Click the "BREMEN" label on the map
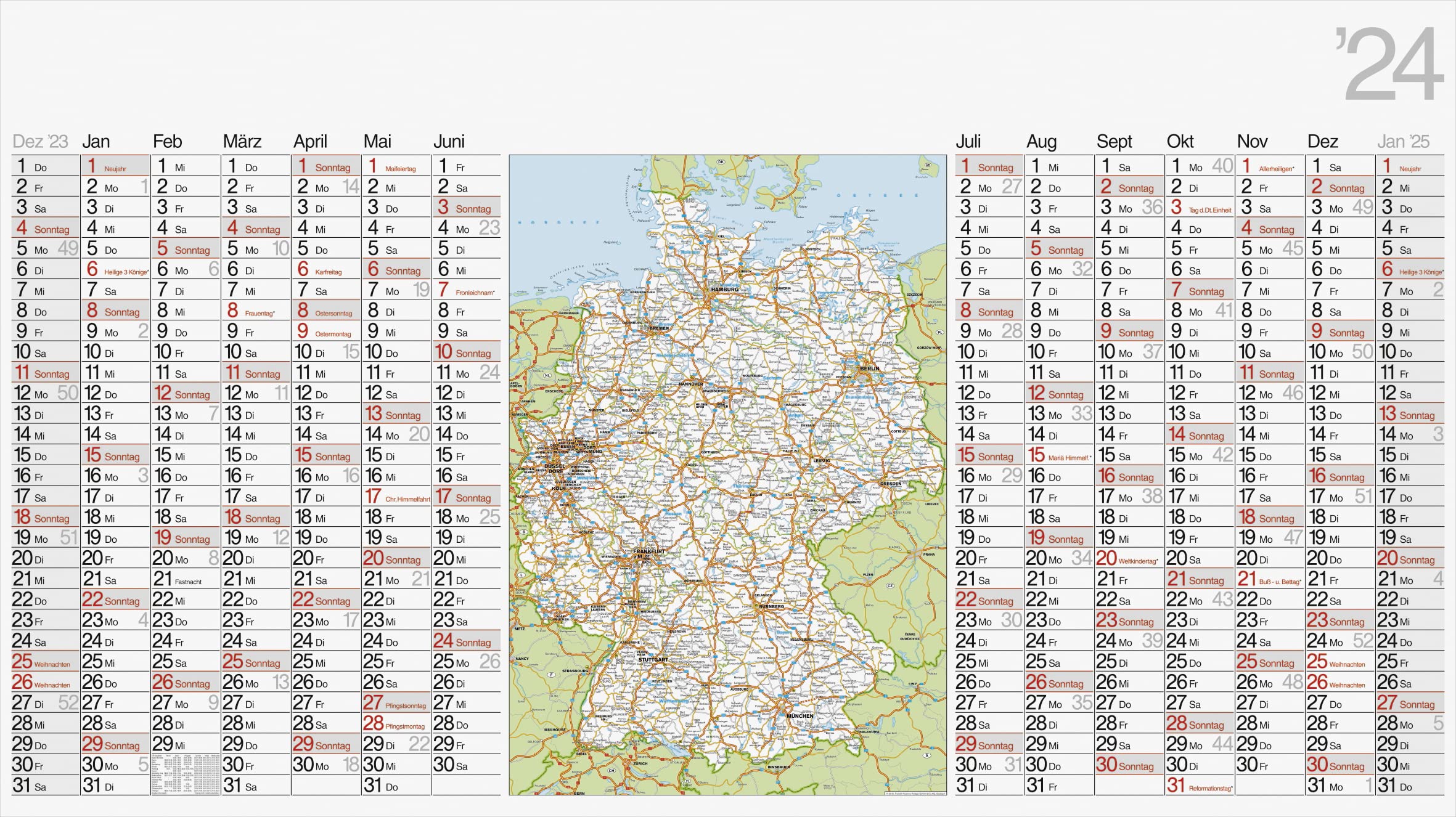1456x817 pixels. click(660, 328)
